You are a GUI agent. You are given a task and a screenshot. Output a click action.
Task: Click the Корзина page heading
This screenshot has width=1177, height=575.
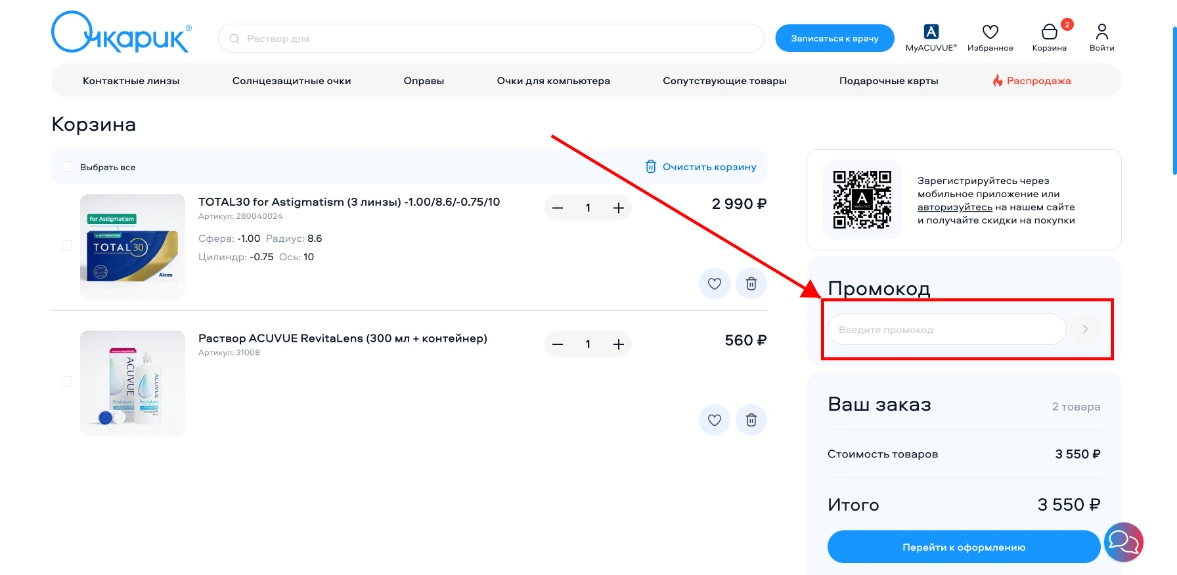[94, 125]
